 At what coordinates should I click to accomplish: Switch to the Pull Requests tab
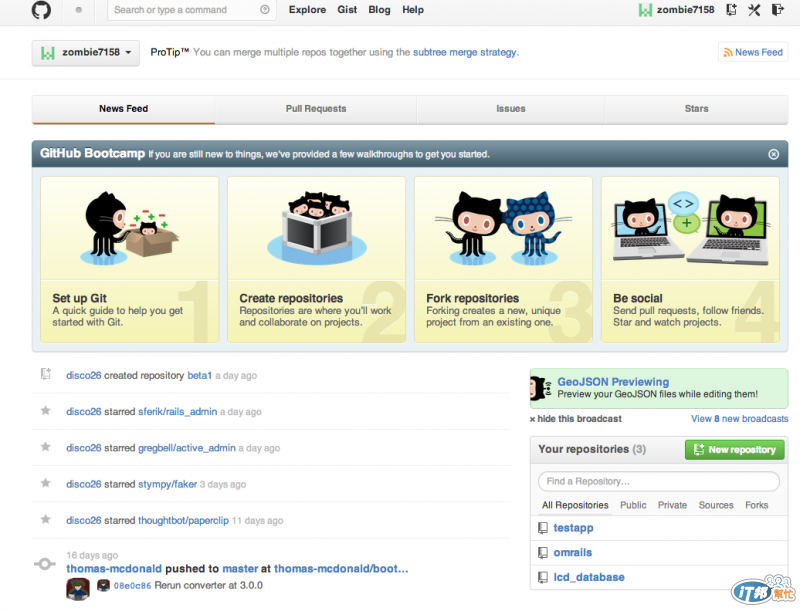(316, 109)
